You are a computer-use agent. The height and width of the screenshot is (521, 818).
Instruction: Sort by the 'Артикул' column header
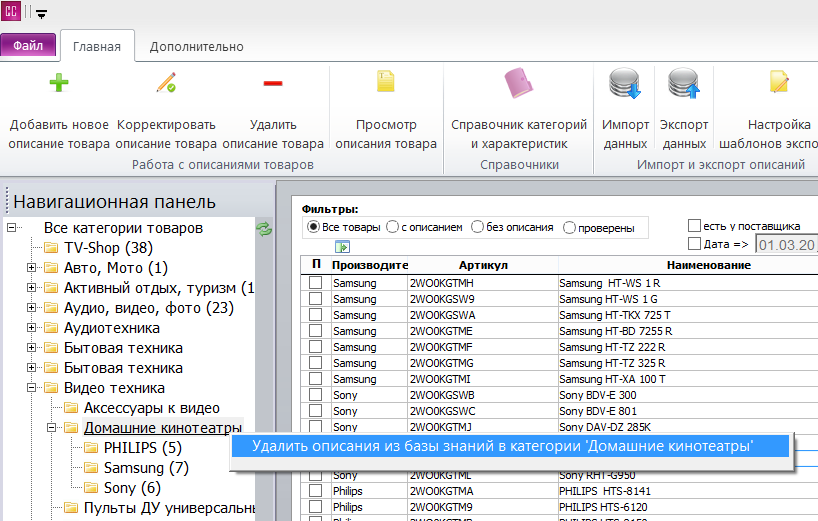[x=483, y=265]
